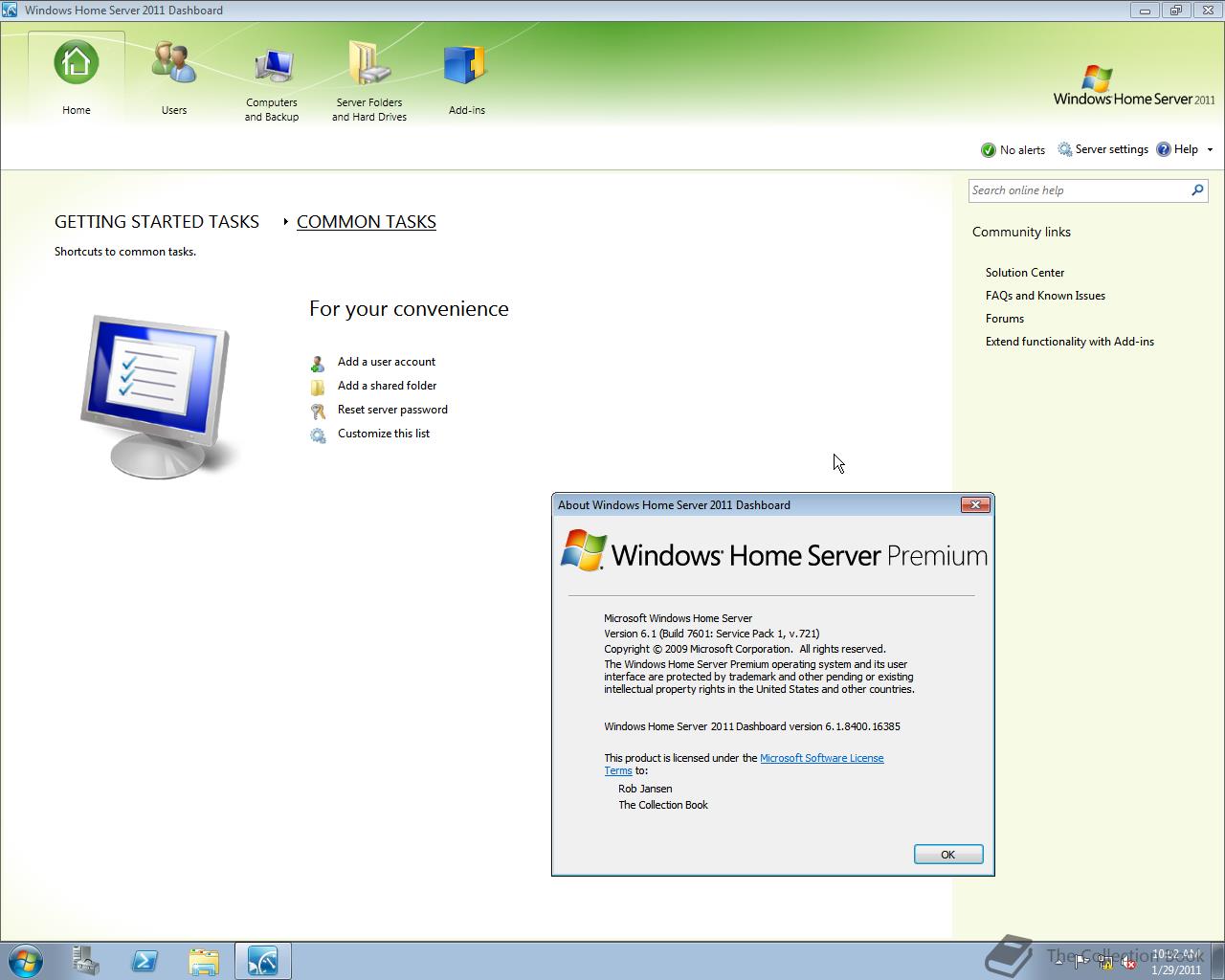Open the Microsoft Software License Terms link
The width and height of the screenshot is (1225, 980).
point(821,758)
